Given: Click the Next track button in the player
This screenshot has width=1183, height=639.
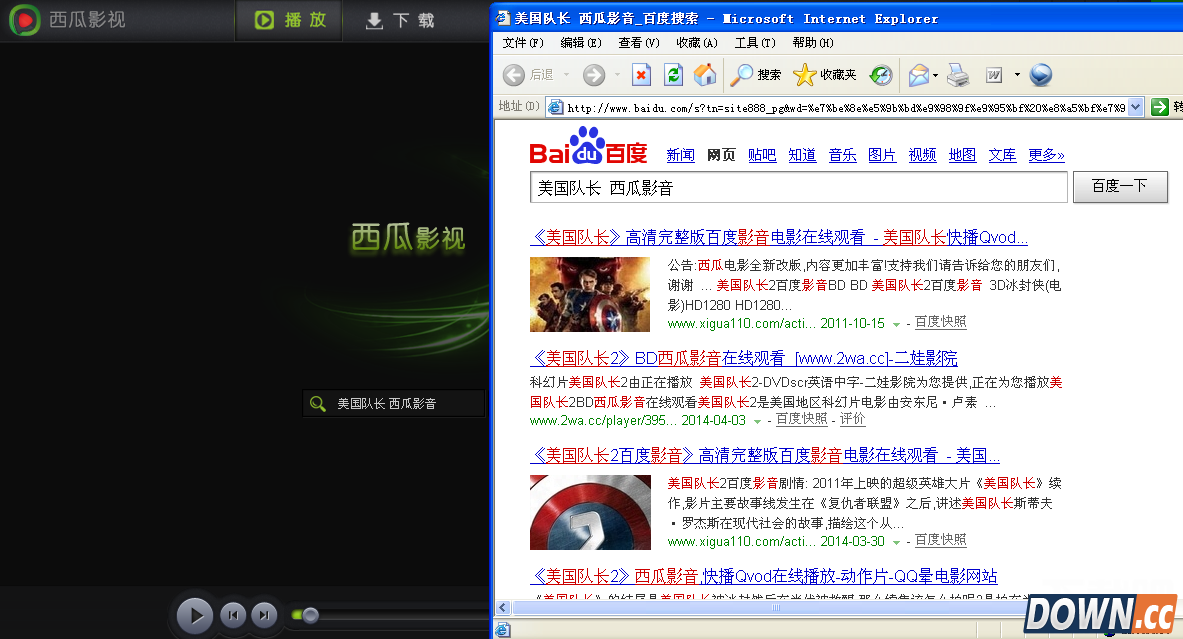Looking at the screenshot, I should [x=263, y=614].
